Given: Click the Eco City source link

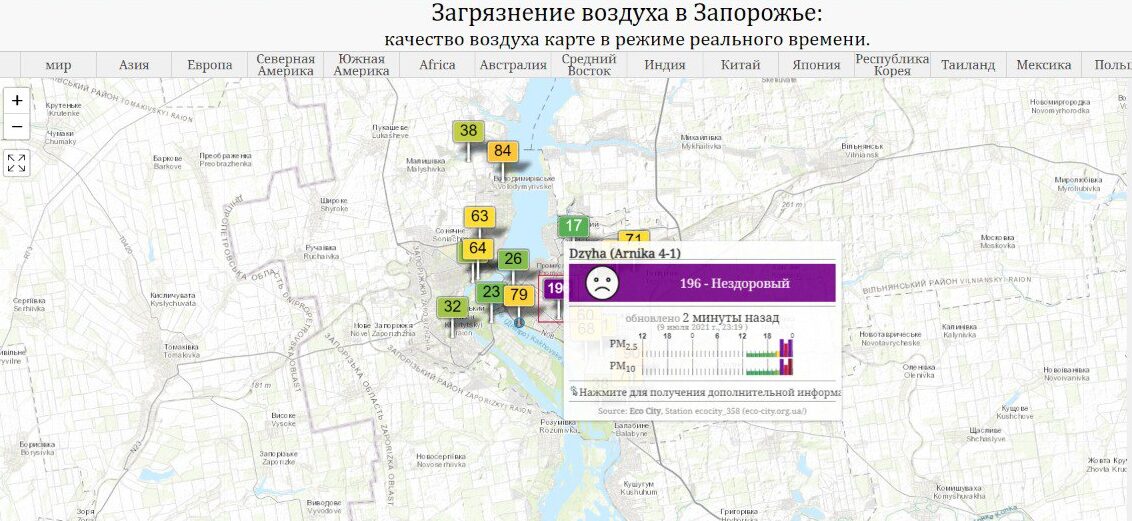Looking at the screenshot, I should 644,411.
